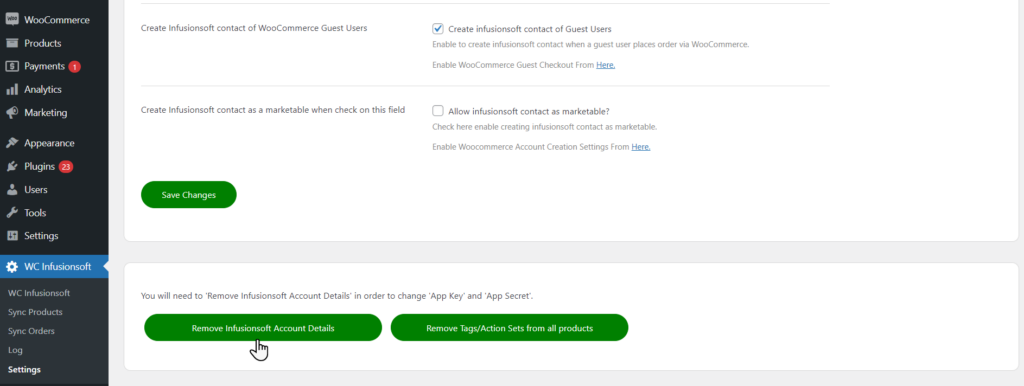
Task: Open WooCommerce menu label
Action: click(x=57, y=20)
